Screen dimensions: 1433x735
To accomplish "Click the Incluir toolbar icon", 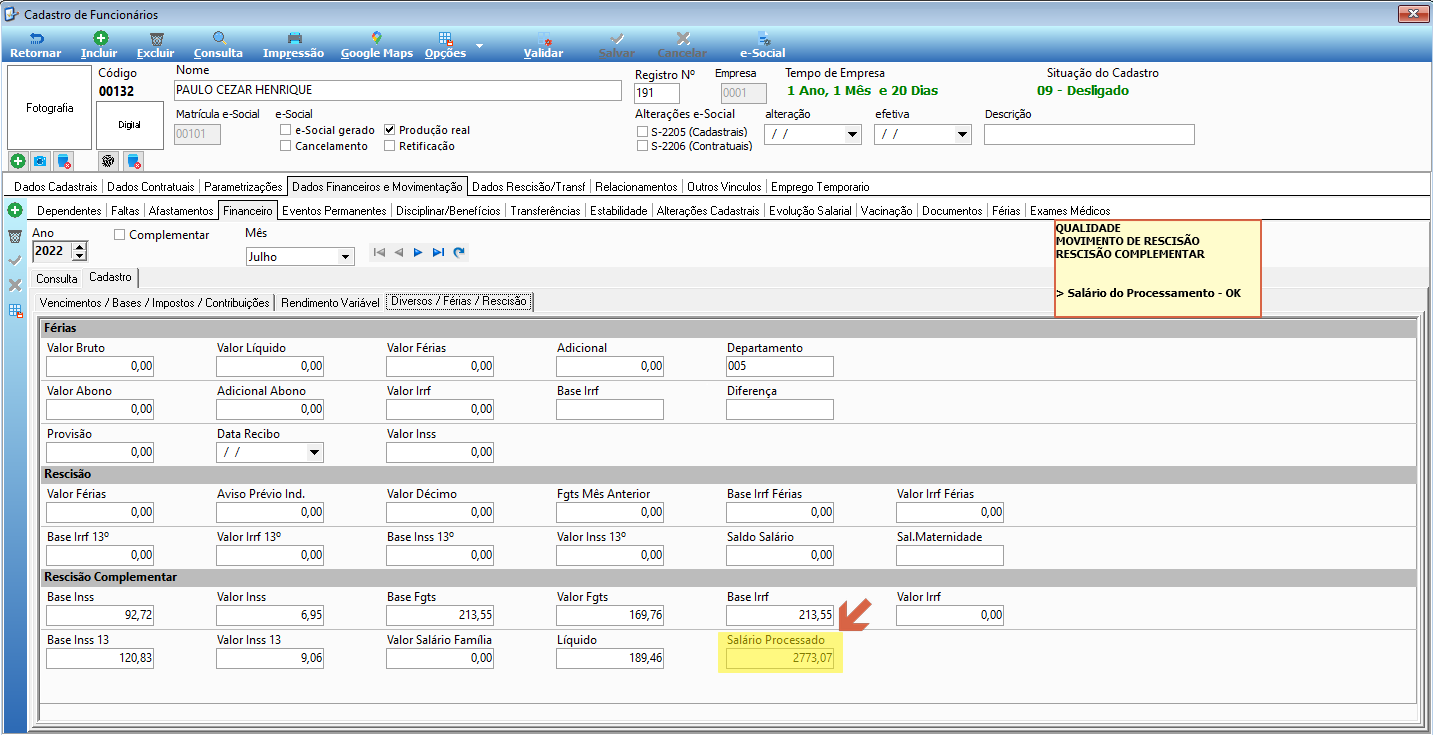I will point(100,38).
